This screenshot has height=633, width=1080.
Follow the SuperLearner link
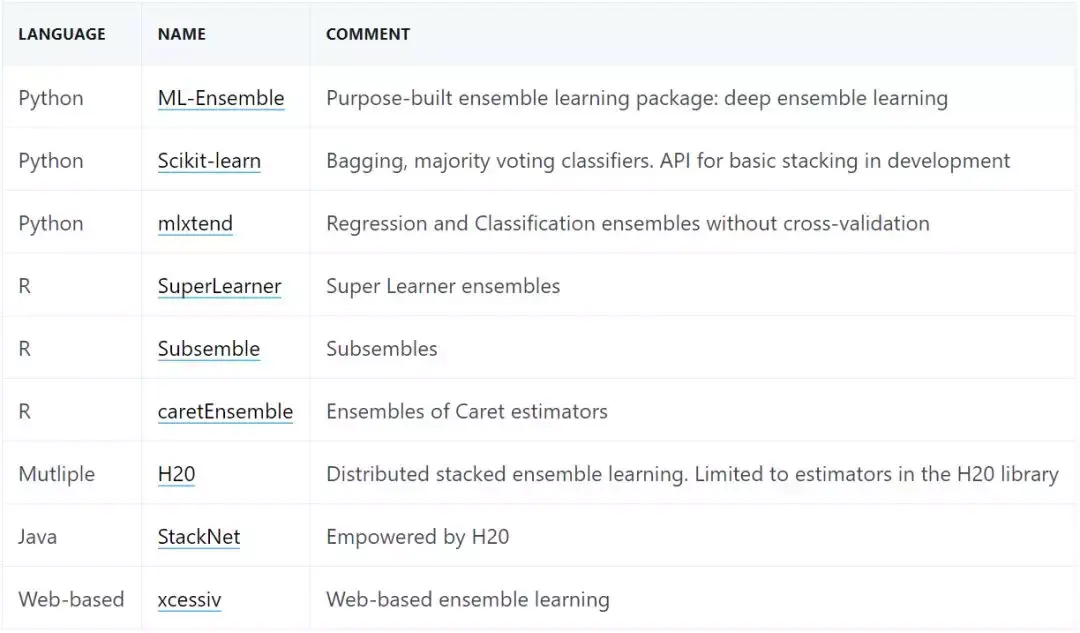219,286
